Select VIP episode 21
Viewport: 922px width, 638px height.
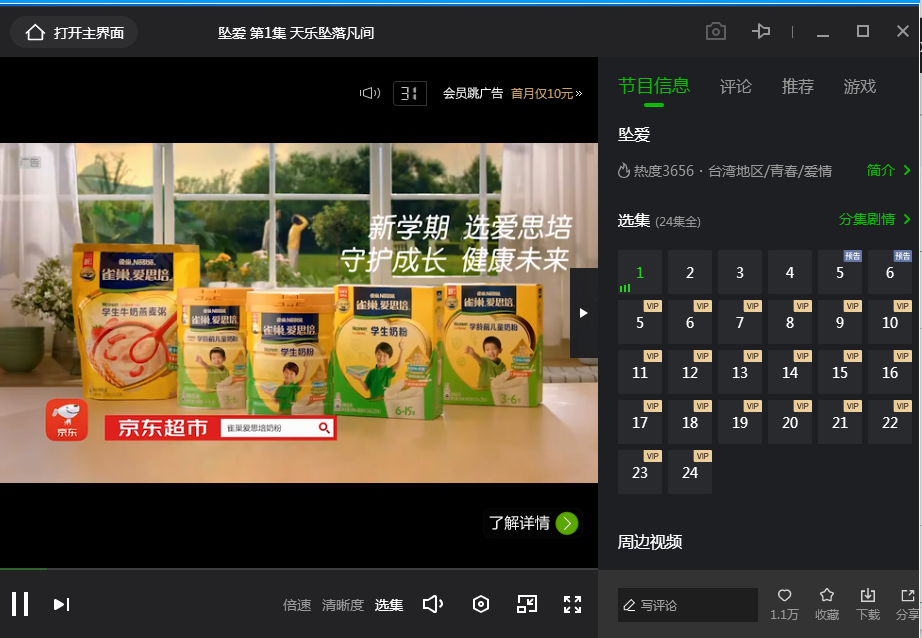[840, 422]
